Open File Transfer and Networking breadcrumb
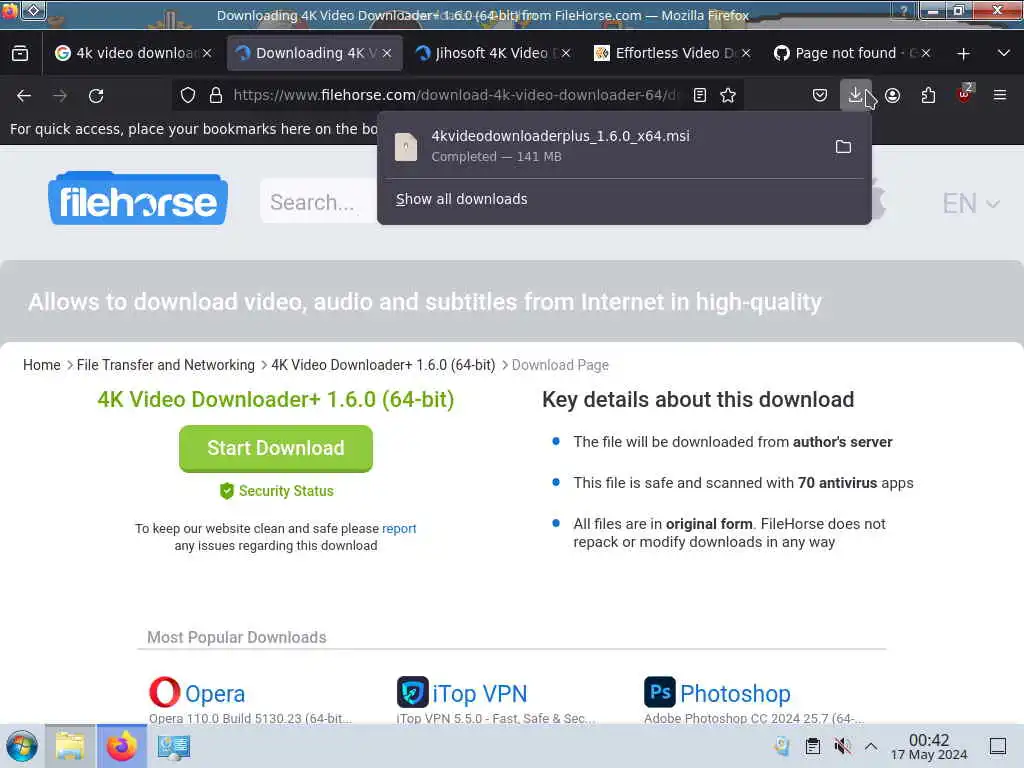The width and height of the screenshot is (1024, 768). tap(166, 365)
